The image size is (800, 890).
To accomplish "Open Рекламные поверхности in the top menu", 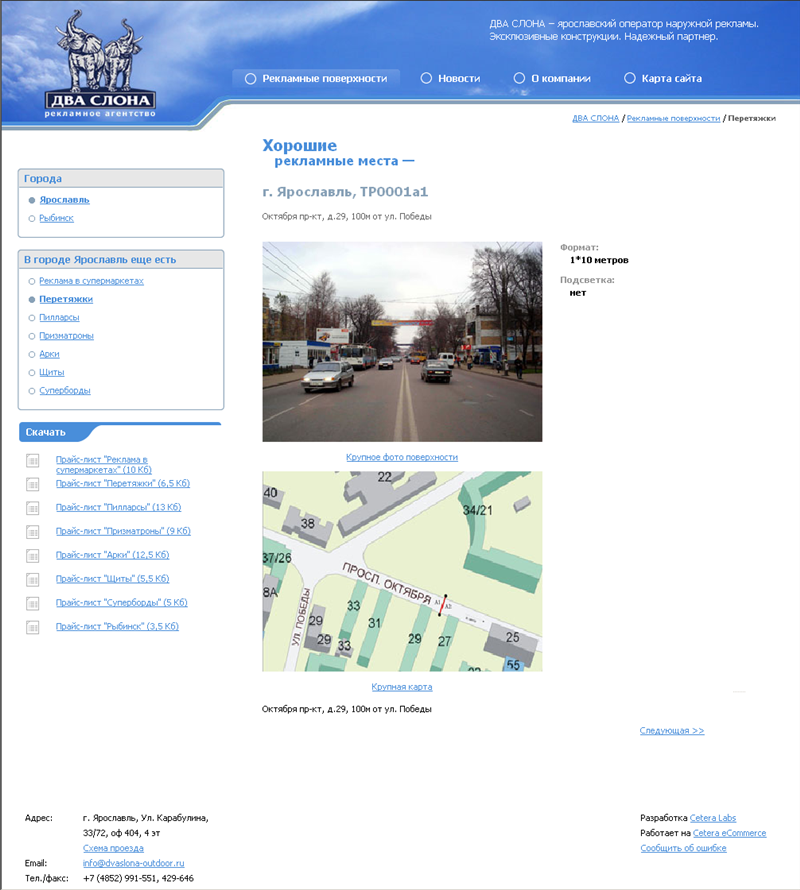I will point(324,78).
